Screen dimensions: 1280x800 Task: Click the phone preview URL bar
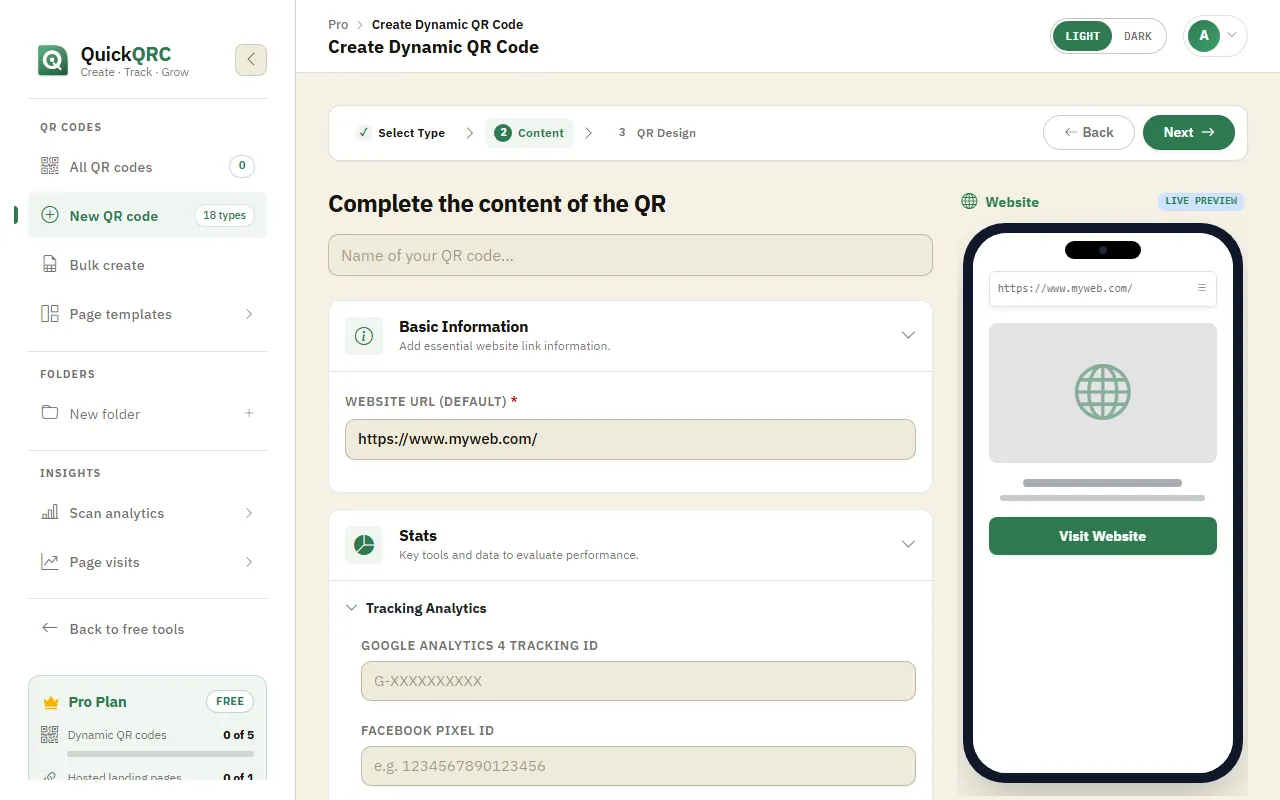(x=1103, y=288)
